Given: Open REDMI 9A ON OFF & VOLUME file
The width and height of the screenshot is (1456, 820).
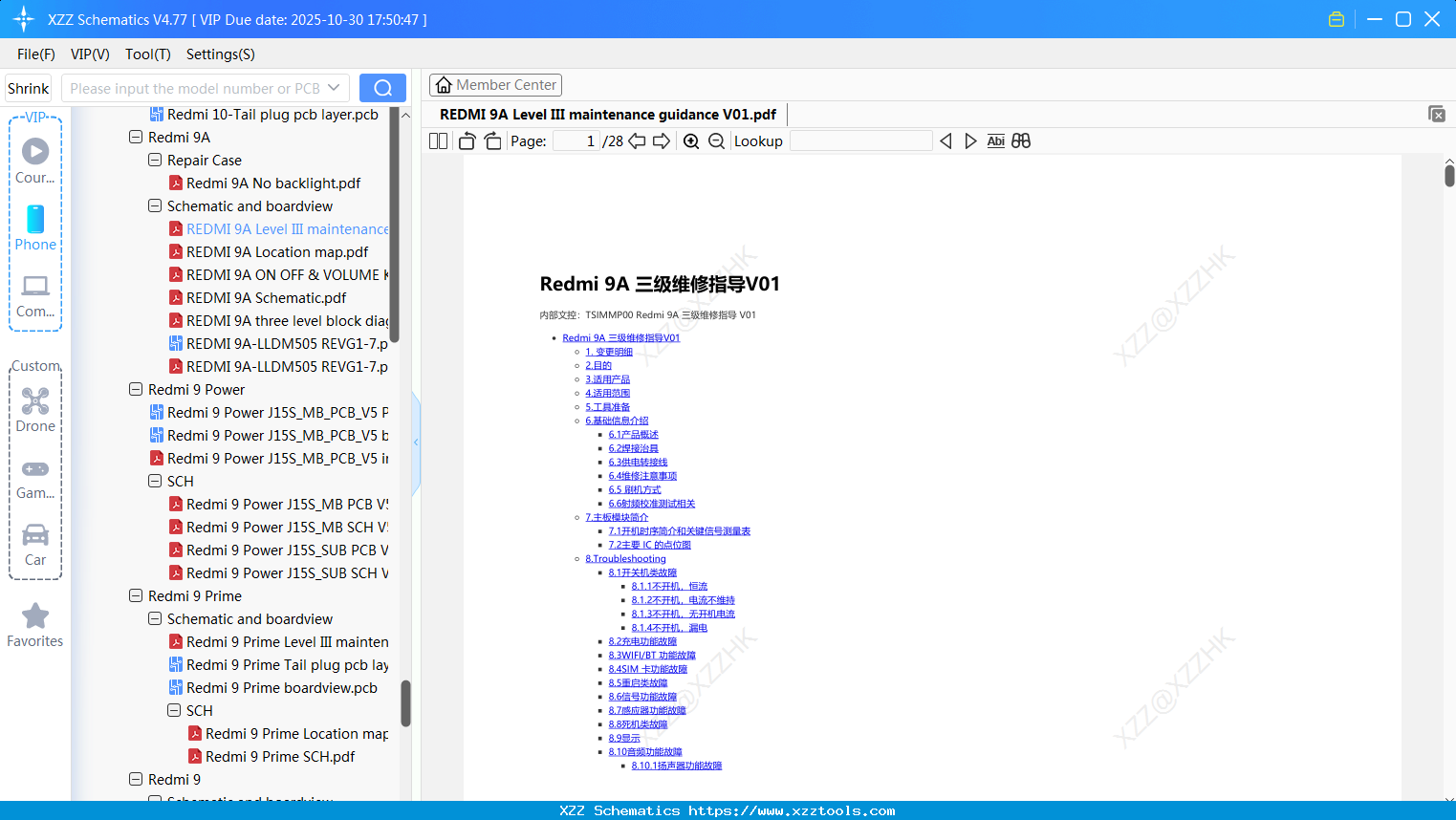Looking at the screenshot, I should tap(288, 275).
